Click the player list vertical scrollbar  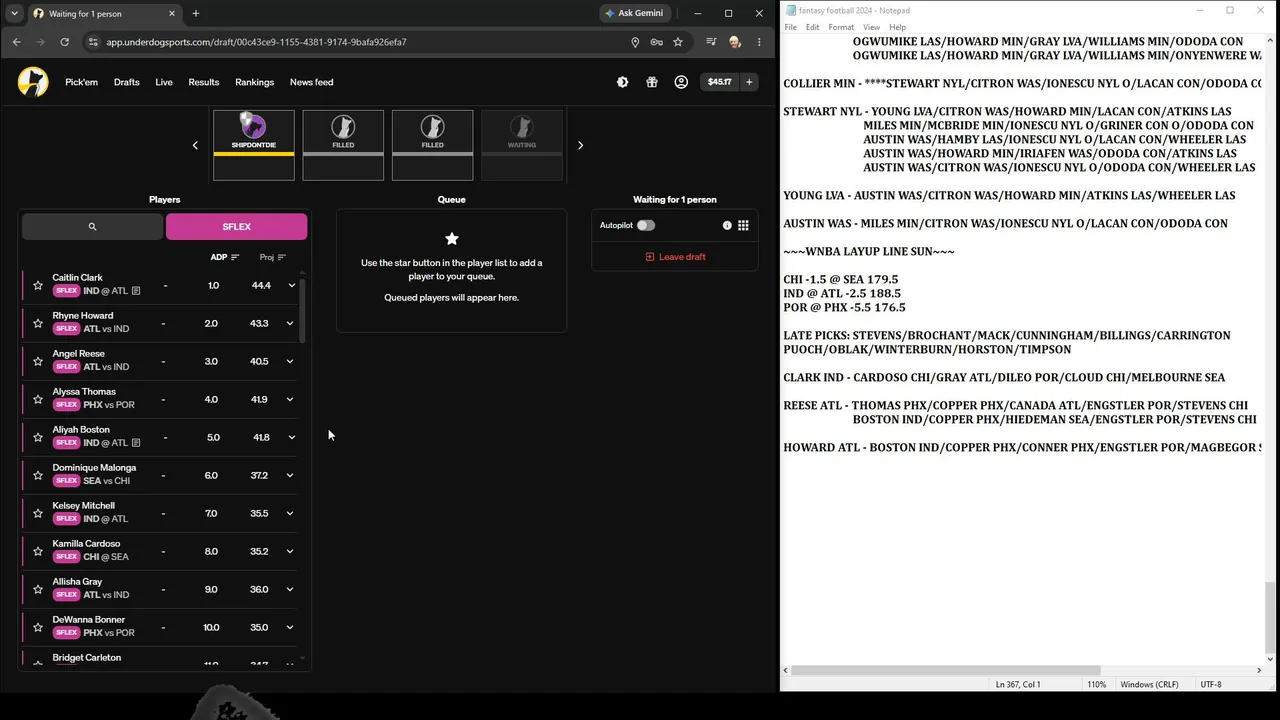(x=302, y=310)
